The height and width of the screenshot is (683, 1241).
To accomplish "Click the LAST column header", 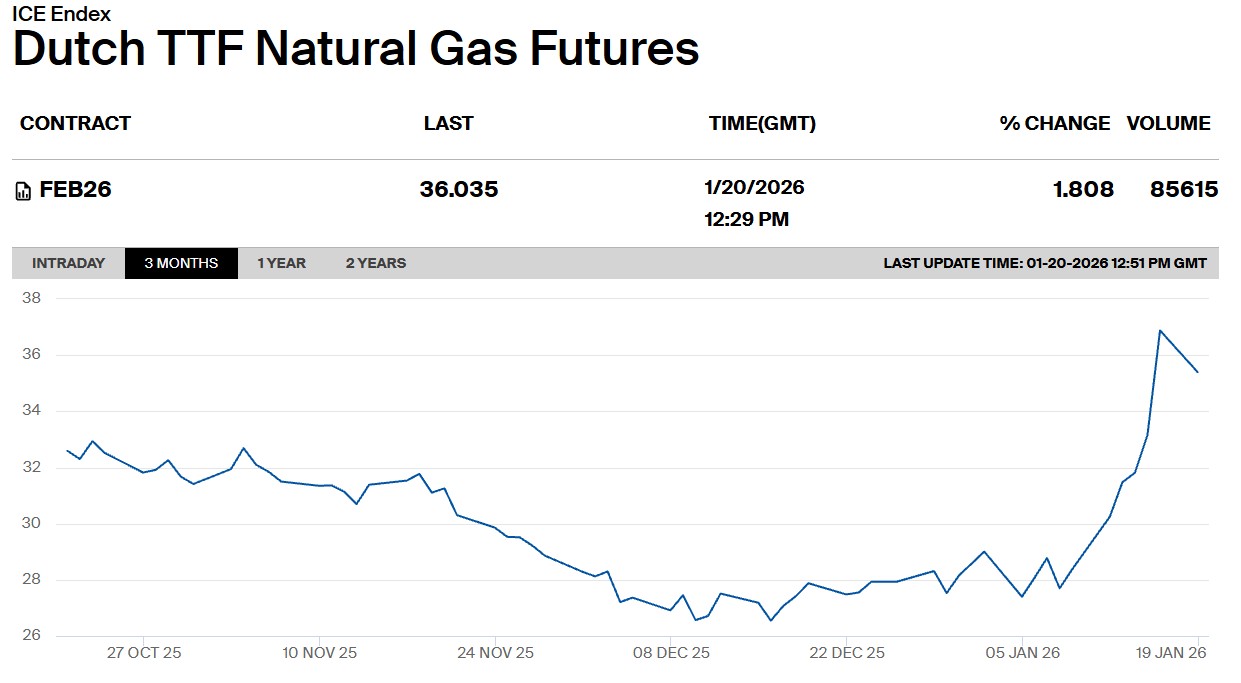I will pos(448,123).
